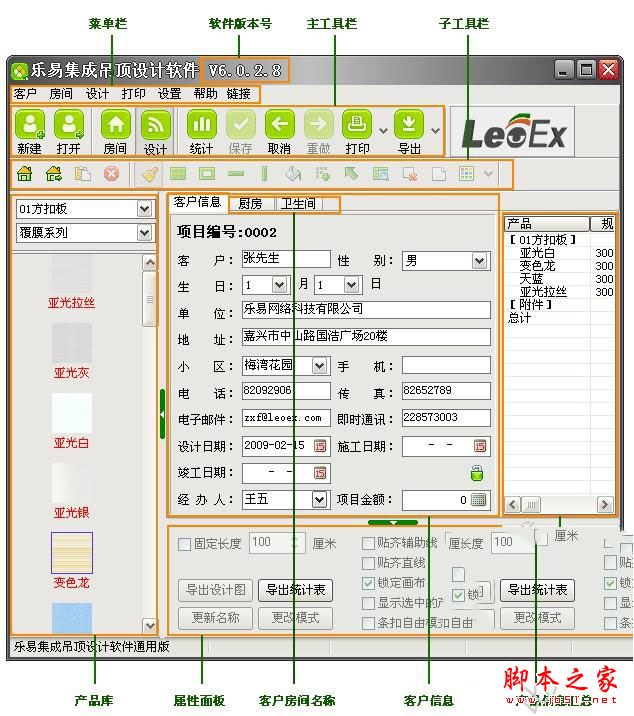634x716 pixels.
Task: Click the 更新名称 button
Action: (216, 618)
